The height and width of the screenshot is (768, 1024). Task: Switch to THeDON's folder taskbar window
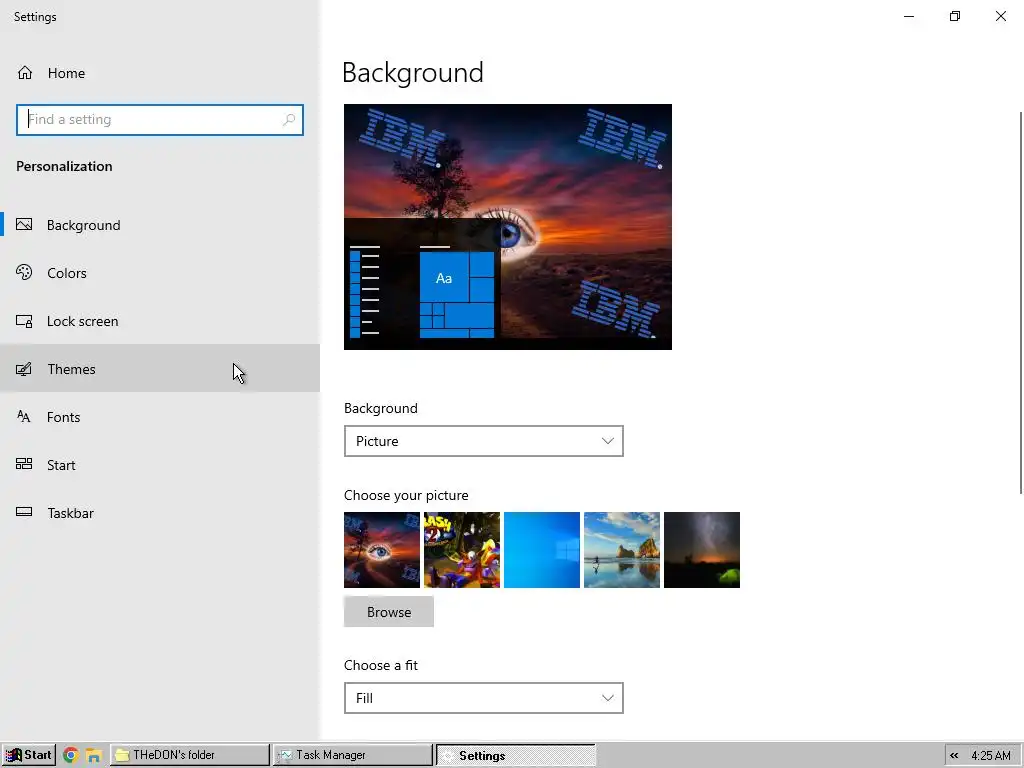tap(189, 755)
